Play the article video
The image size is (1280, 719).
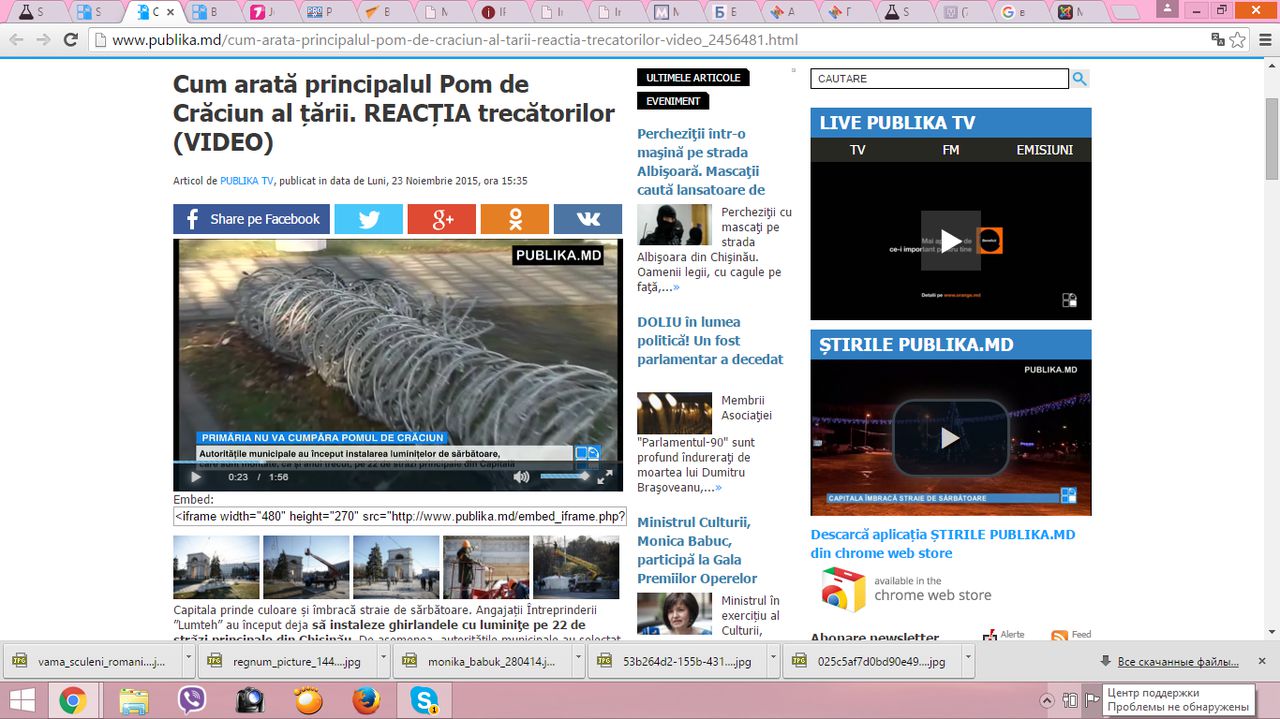[195, 477]
